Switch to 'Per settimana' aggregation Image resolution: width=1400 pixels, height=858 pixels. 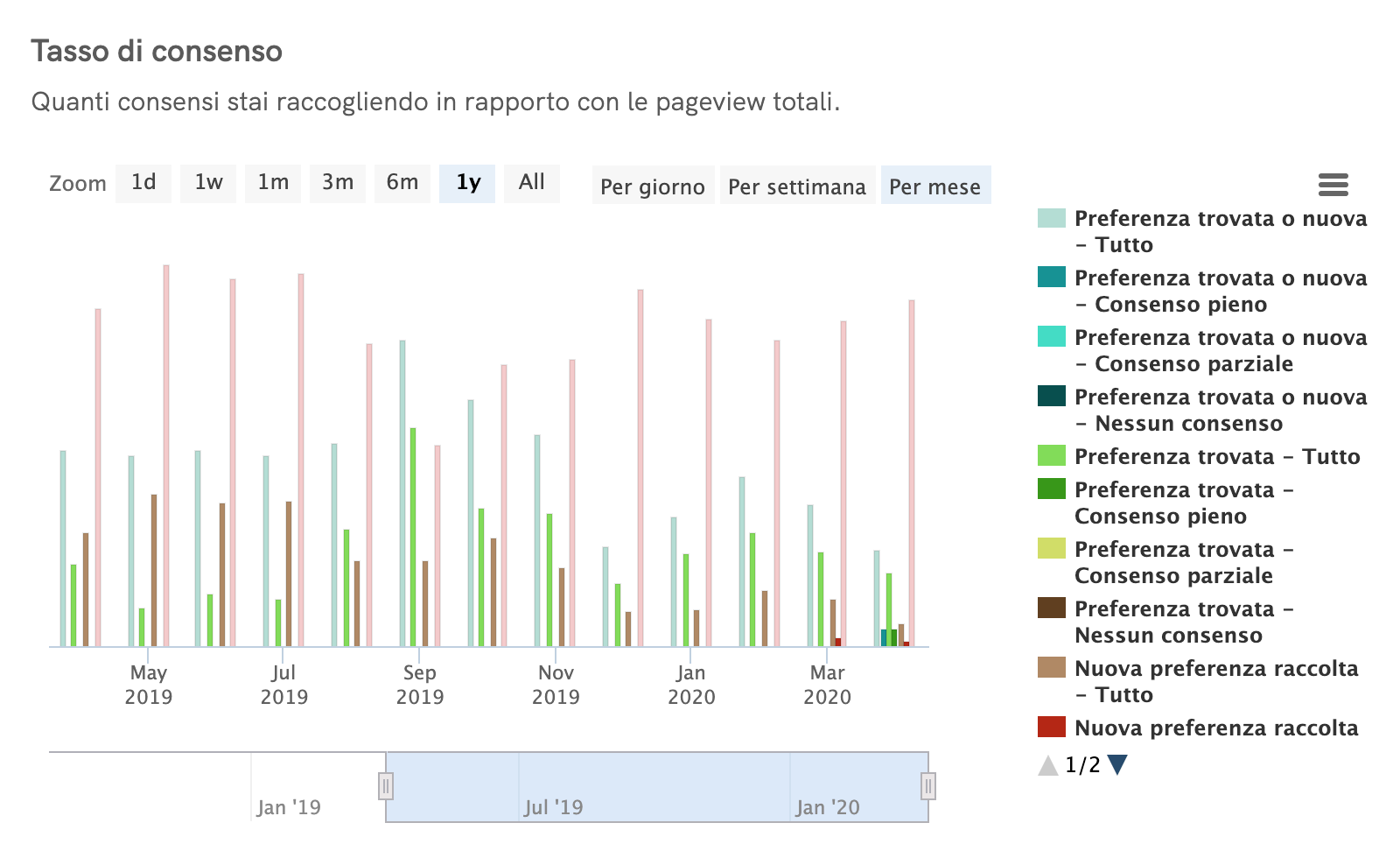(797, 186)
